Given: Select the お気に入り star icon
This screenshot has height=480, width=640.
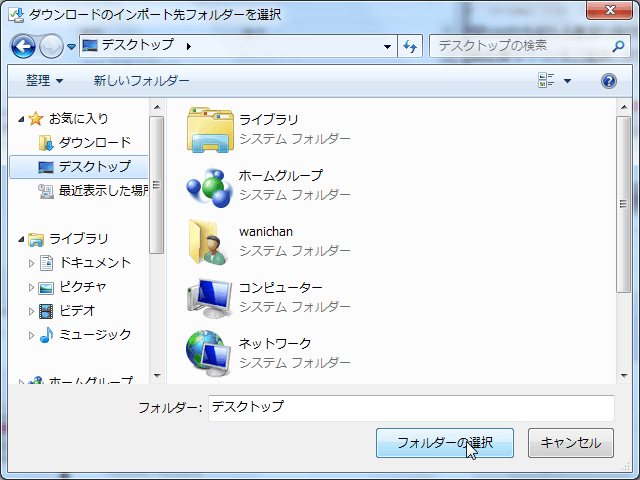Looking at the screenshot, I should 36,119.
